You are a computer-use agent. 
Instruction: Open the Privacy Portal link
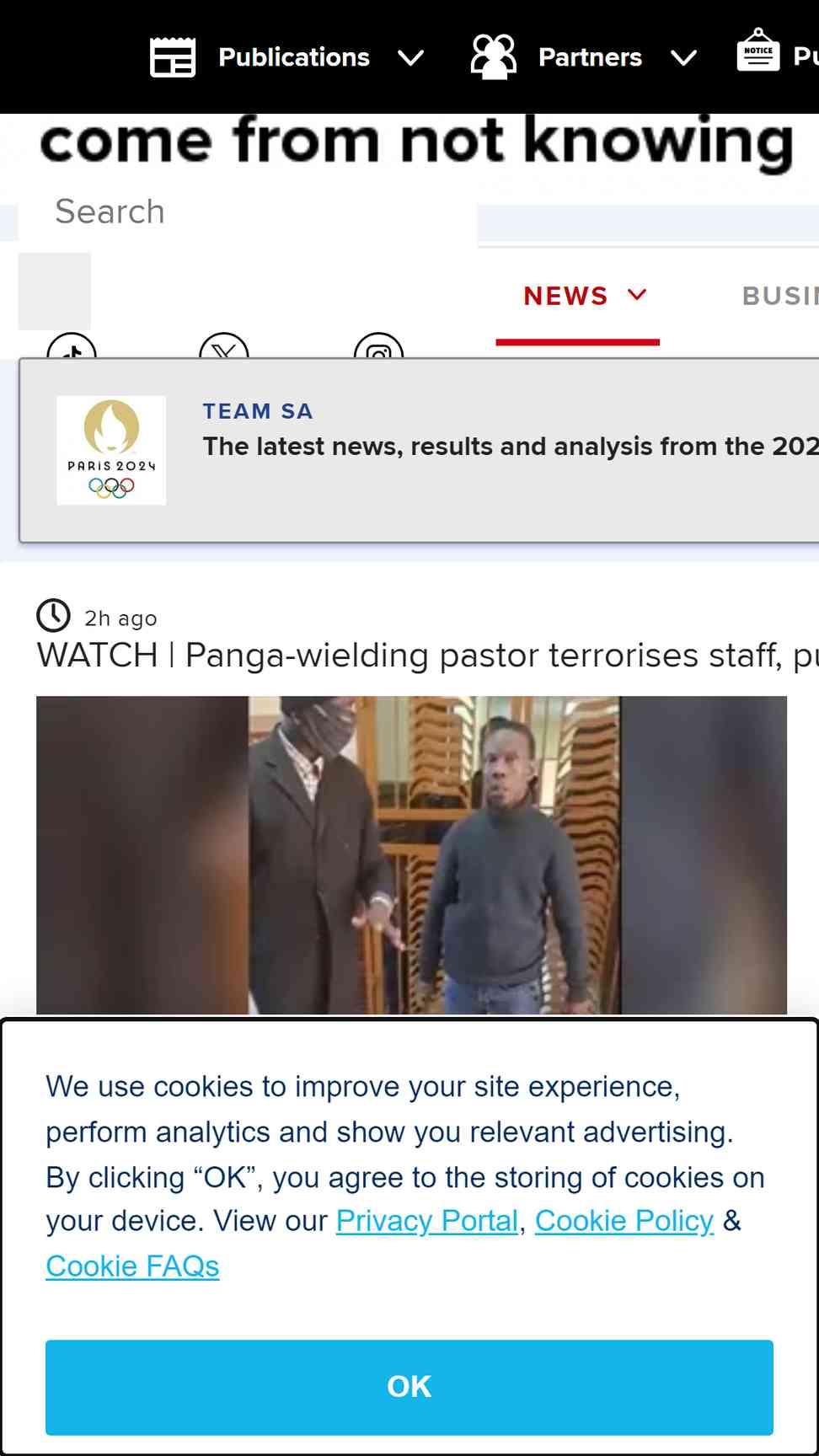point(427,1221)
